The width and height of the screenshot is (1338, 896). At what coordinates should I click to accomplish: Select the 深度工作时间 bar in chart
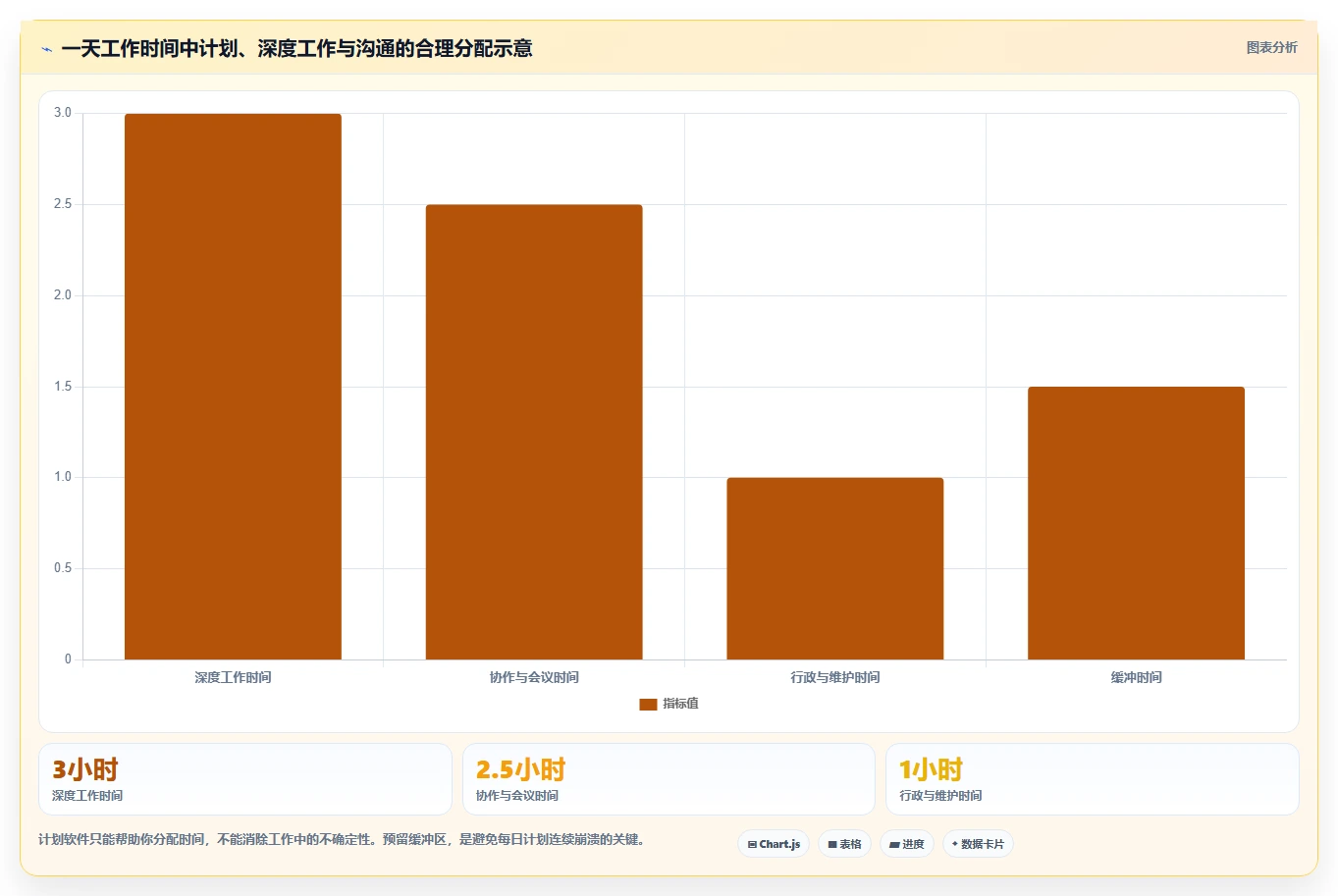click(233, 387)
